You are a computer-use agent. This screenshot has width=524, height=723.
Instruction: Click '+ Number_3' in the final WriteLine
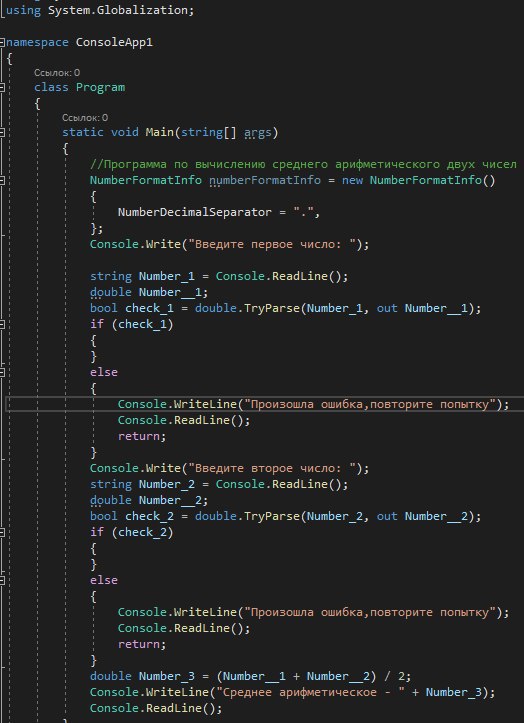pyautogui.click(x=450, y=692)
